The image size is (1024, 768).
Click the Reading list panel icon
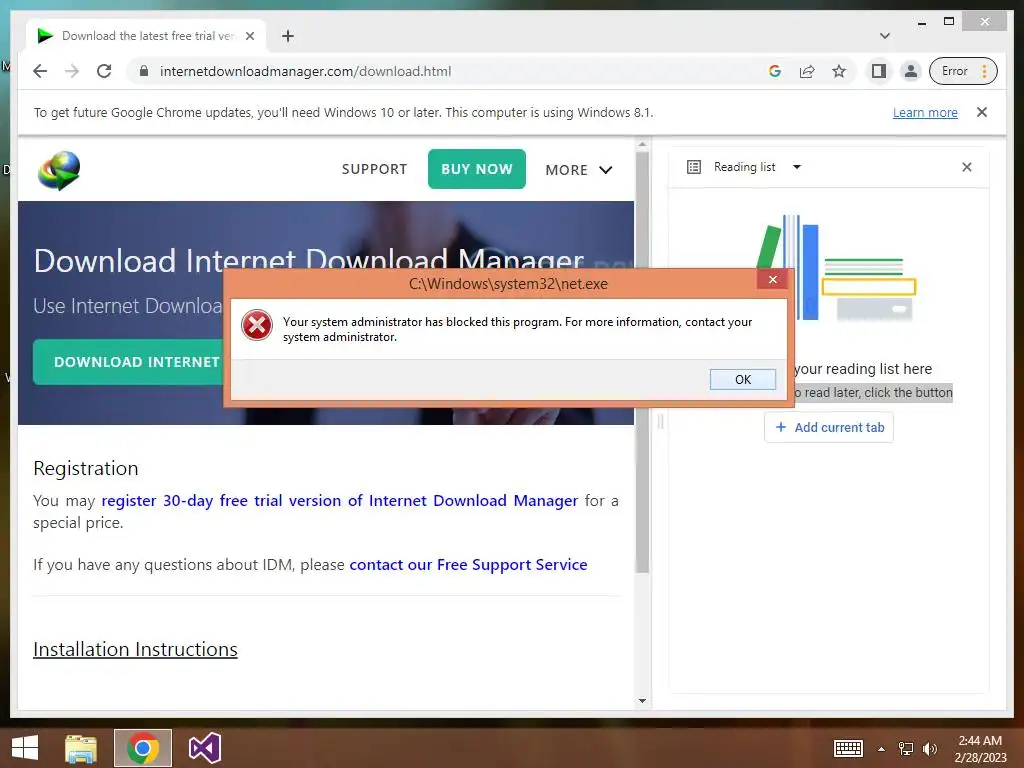tap(694, 167)
